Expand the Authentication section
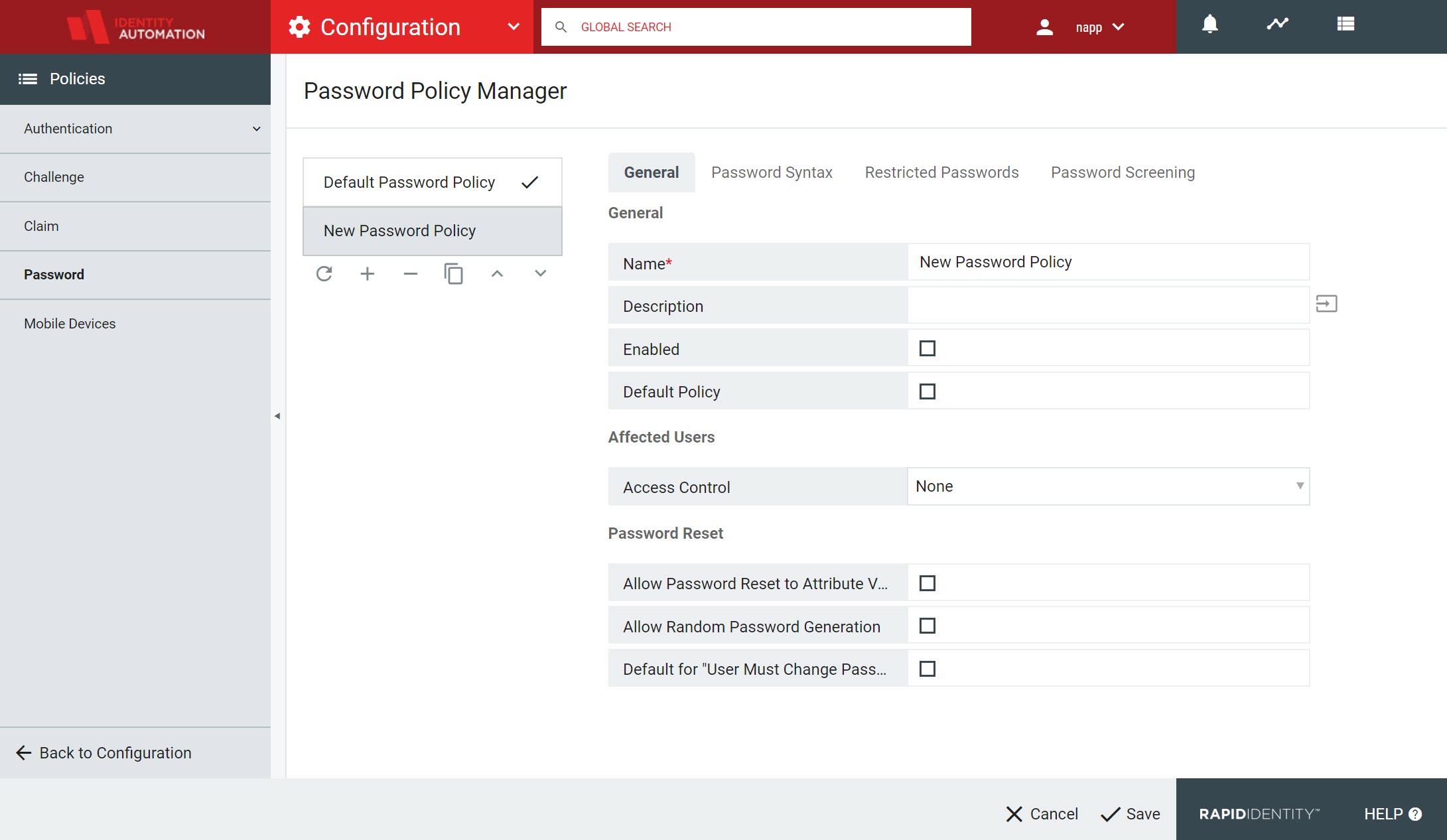This screenshot has width=1447, height=840. coord(135,129)
